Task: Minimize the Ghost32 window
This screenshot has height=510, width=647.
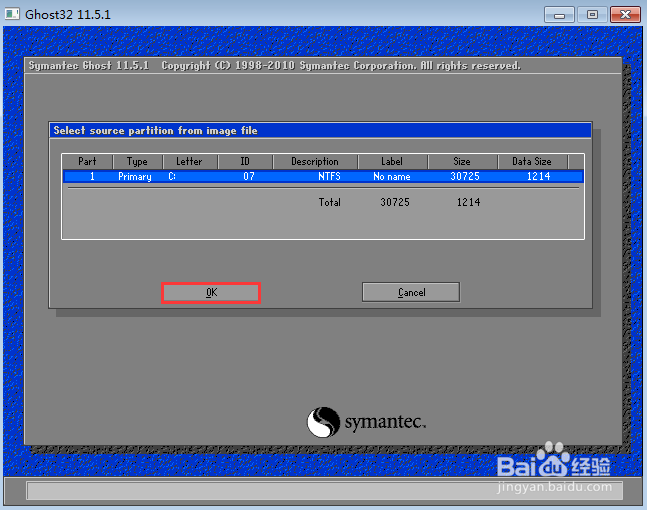Action: (559, 15)
